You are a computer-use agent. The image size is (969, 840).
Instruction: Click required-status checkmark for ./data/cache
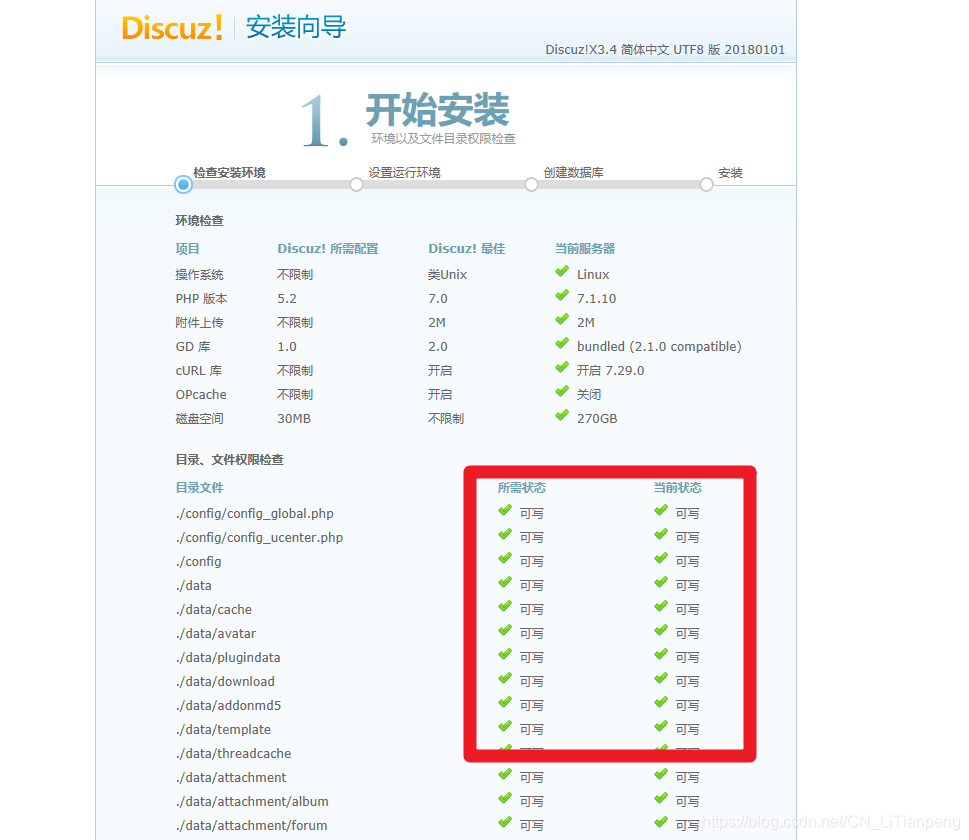(x=506, y=606)
